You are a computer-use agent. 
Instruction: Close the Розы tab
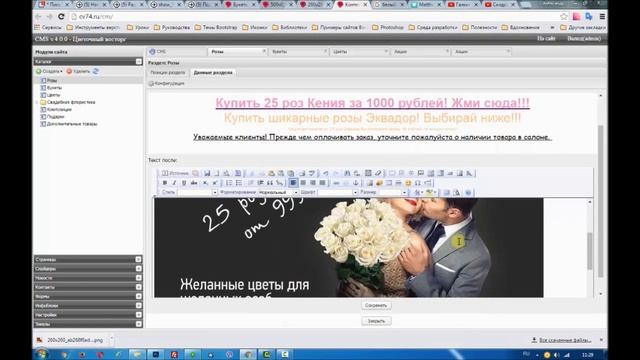(x=264, y=51)
